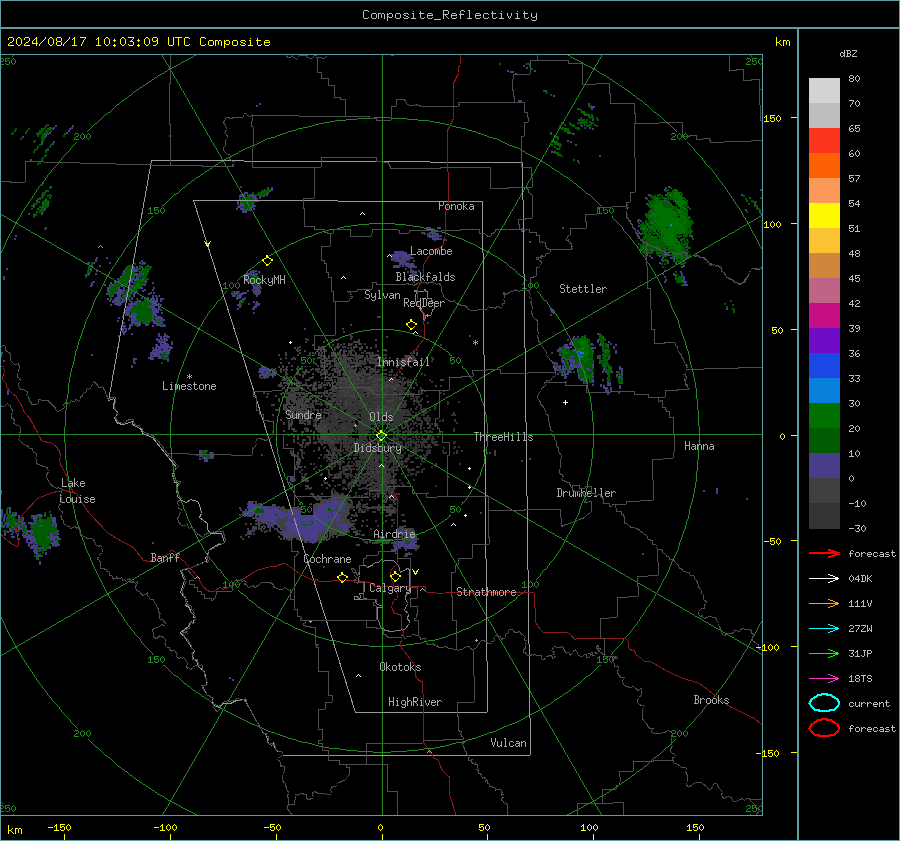Click the red forecast arrow in legend

point(824,553)
